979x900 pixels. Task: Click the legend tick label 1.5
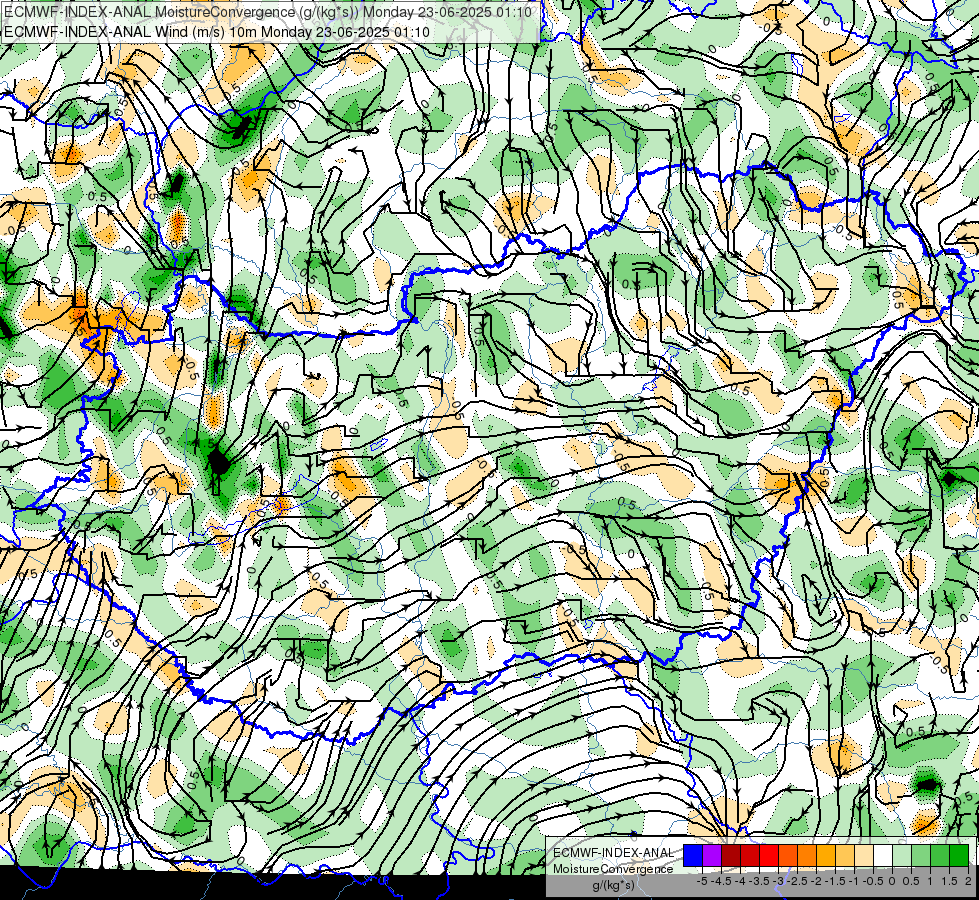click(x=948, y=881)
